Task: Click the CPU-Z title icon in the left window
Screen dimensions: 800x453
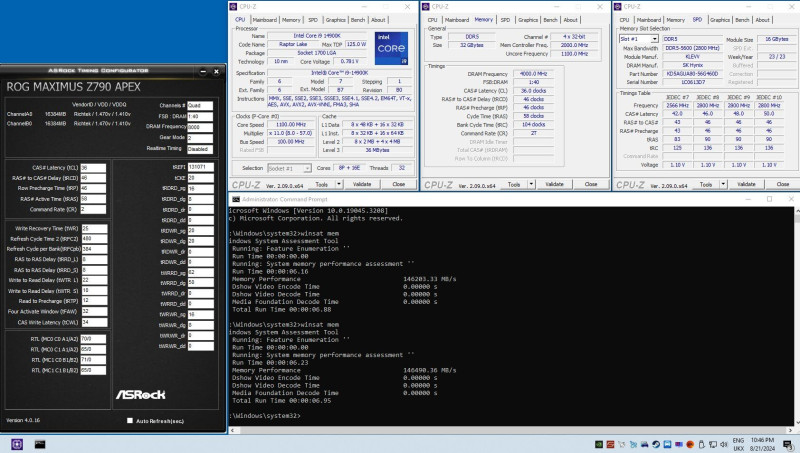Action: pyautogui.click(x=233, y=7)
